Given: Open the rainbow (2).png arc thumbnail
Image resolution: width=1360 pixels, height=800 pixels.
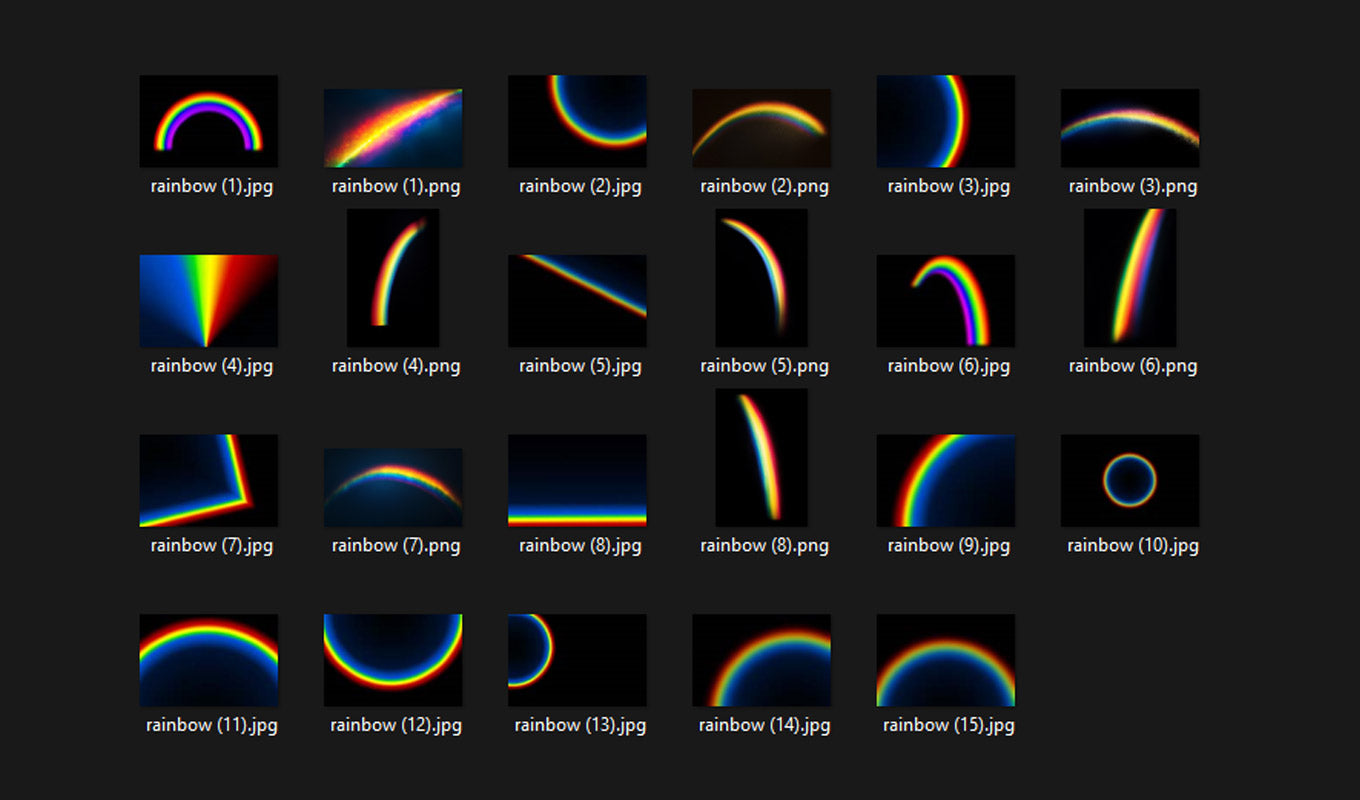Looking at the screenshot, I should tap(761, 128).
